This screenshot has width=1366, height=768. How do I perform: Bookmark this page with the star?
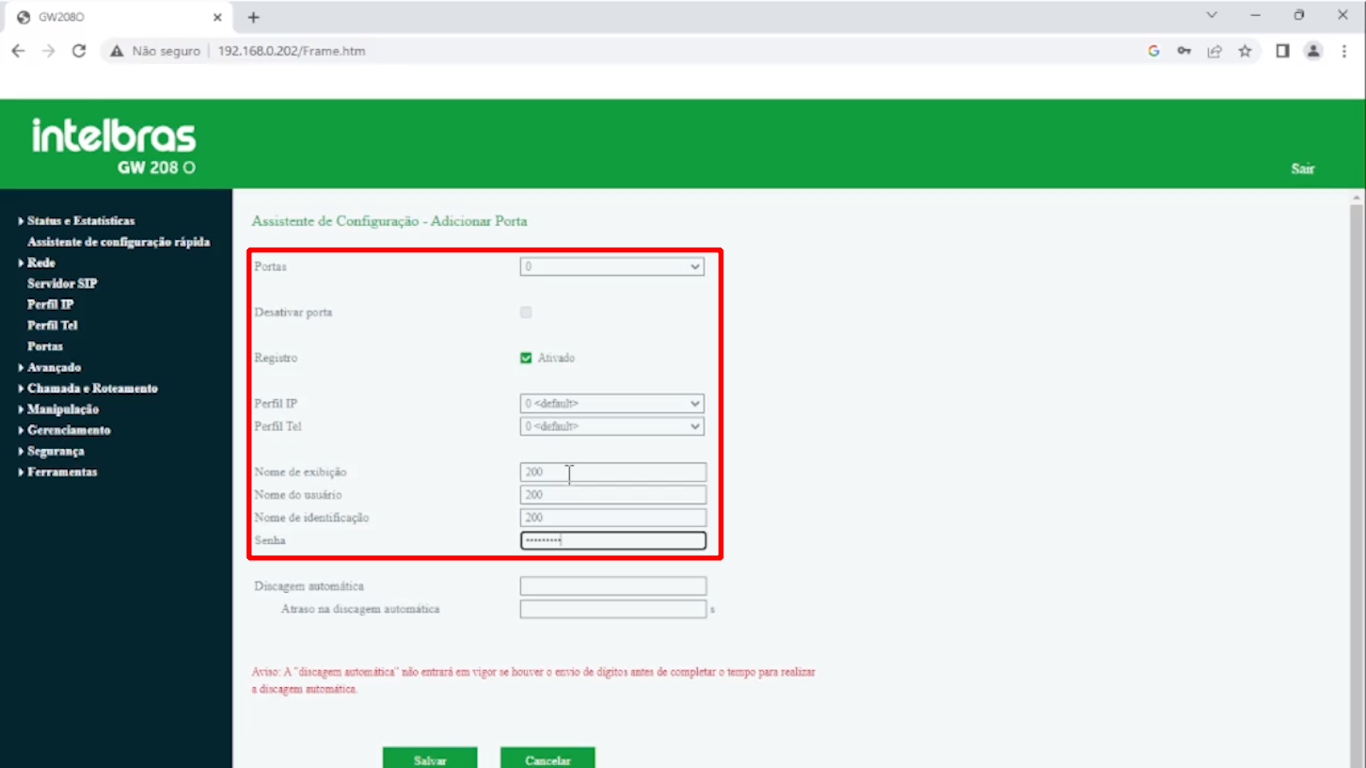tap(1245, 51)
